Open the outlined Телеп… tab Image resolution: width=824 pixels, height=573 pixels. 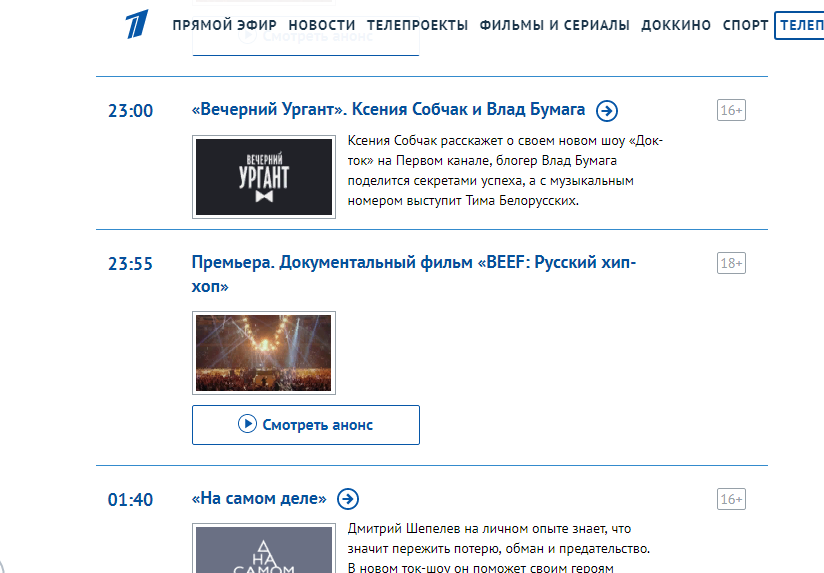[799, 25]
